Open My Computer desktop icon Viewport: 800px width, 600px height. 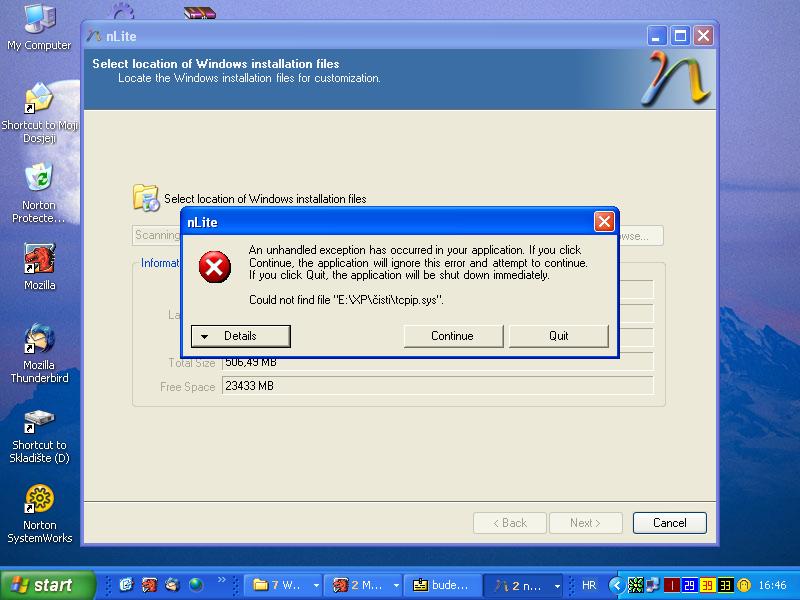point(39,28)
